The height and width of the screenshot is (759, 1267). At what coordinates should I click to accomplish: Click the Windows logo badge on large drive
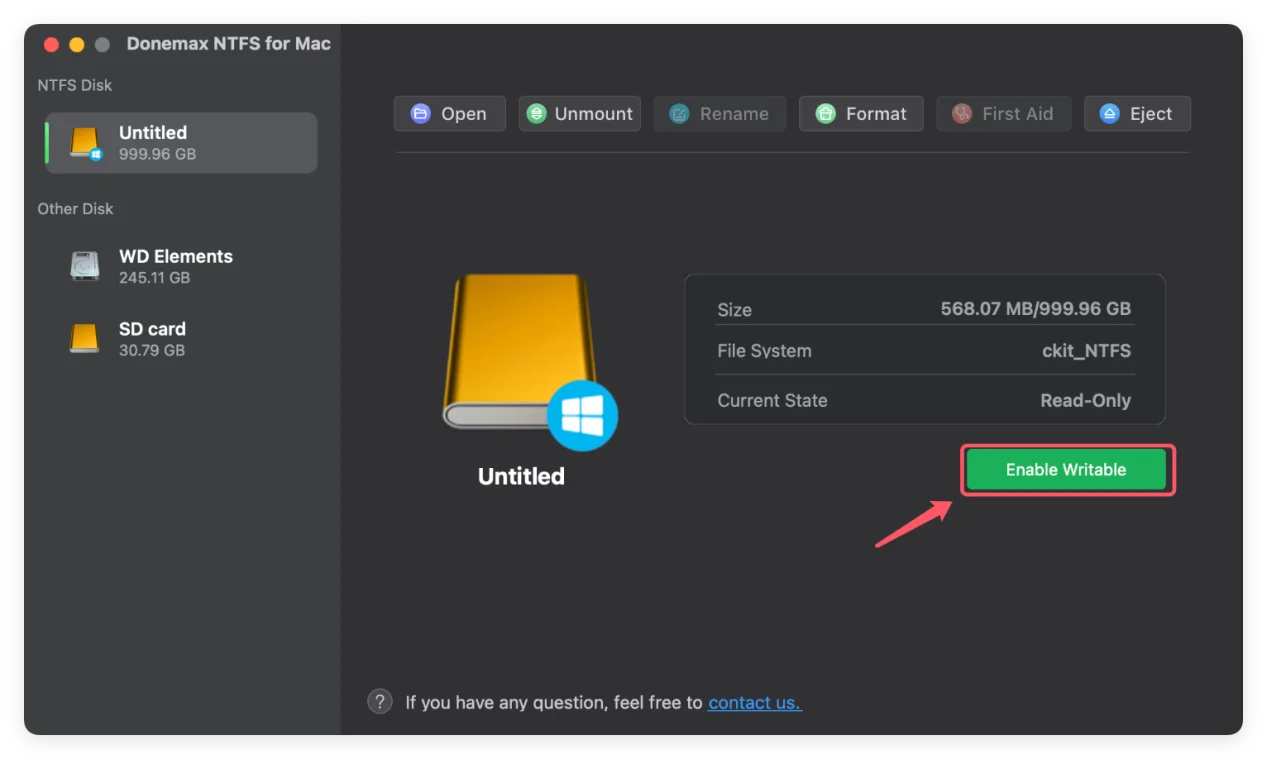583,416
